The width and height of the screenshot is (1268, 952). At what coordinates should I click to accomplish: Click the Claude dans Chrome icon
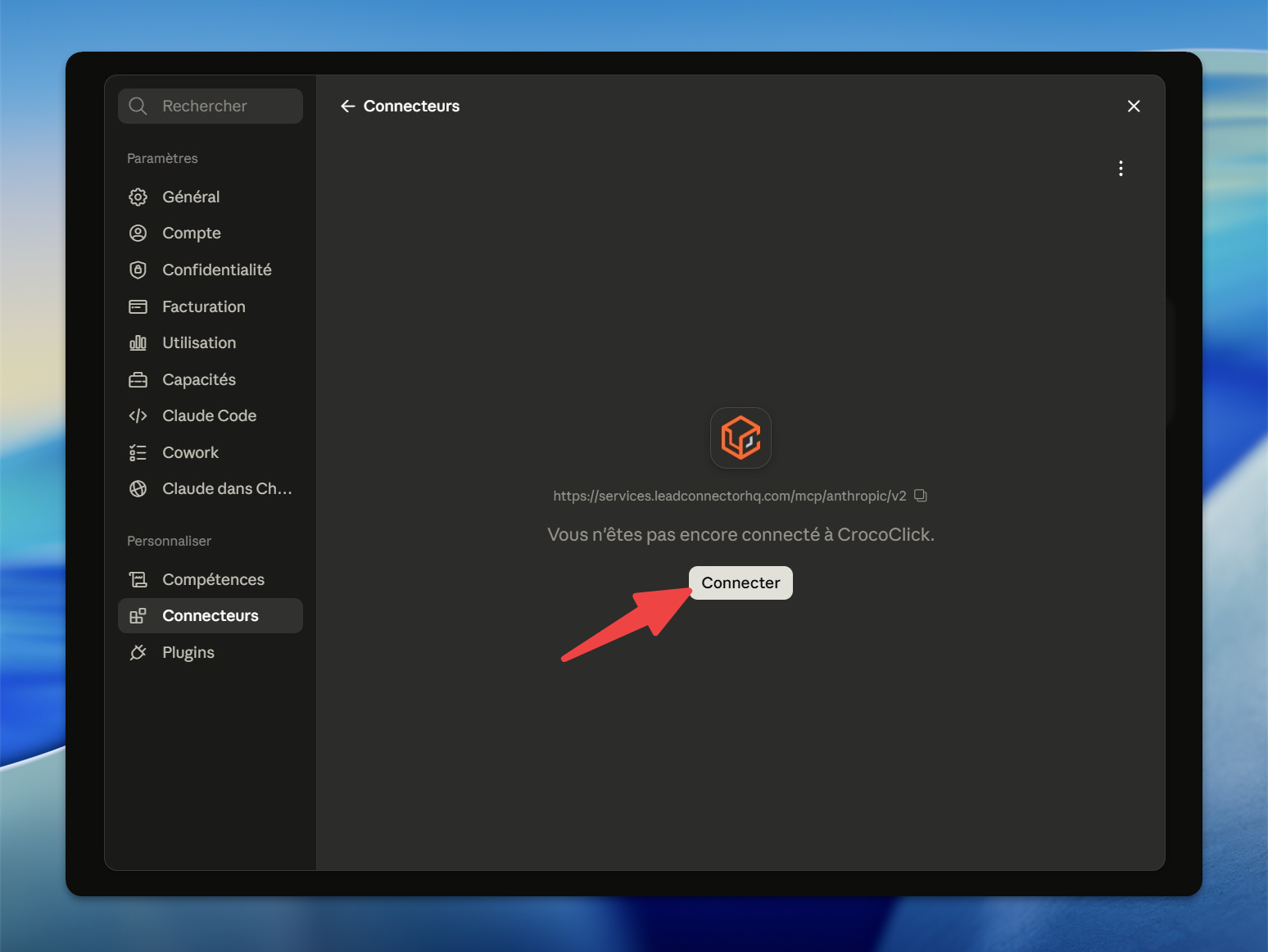(x=138, y=489)
